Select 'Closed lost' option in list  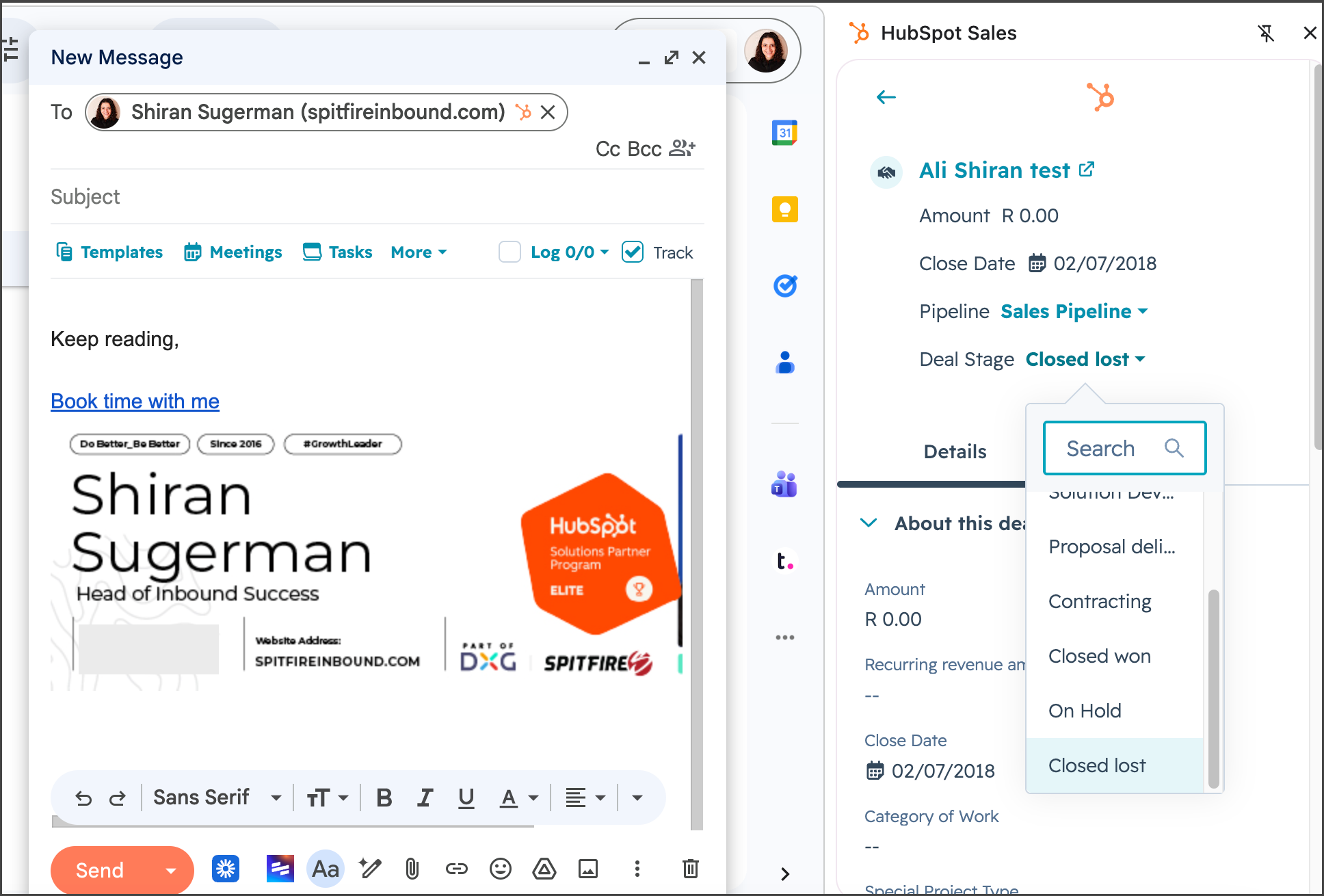1114,765
